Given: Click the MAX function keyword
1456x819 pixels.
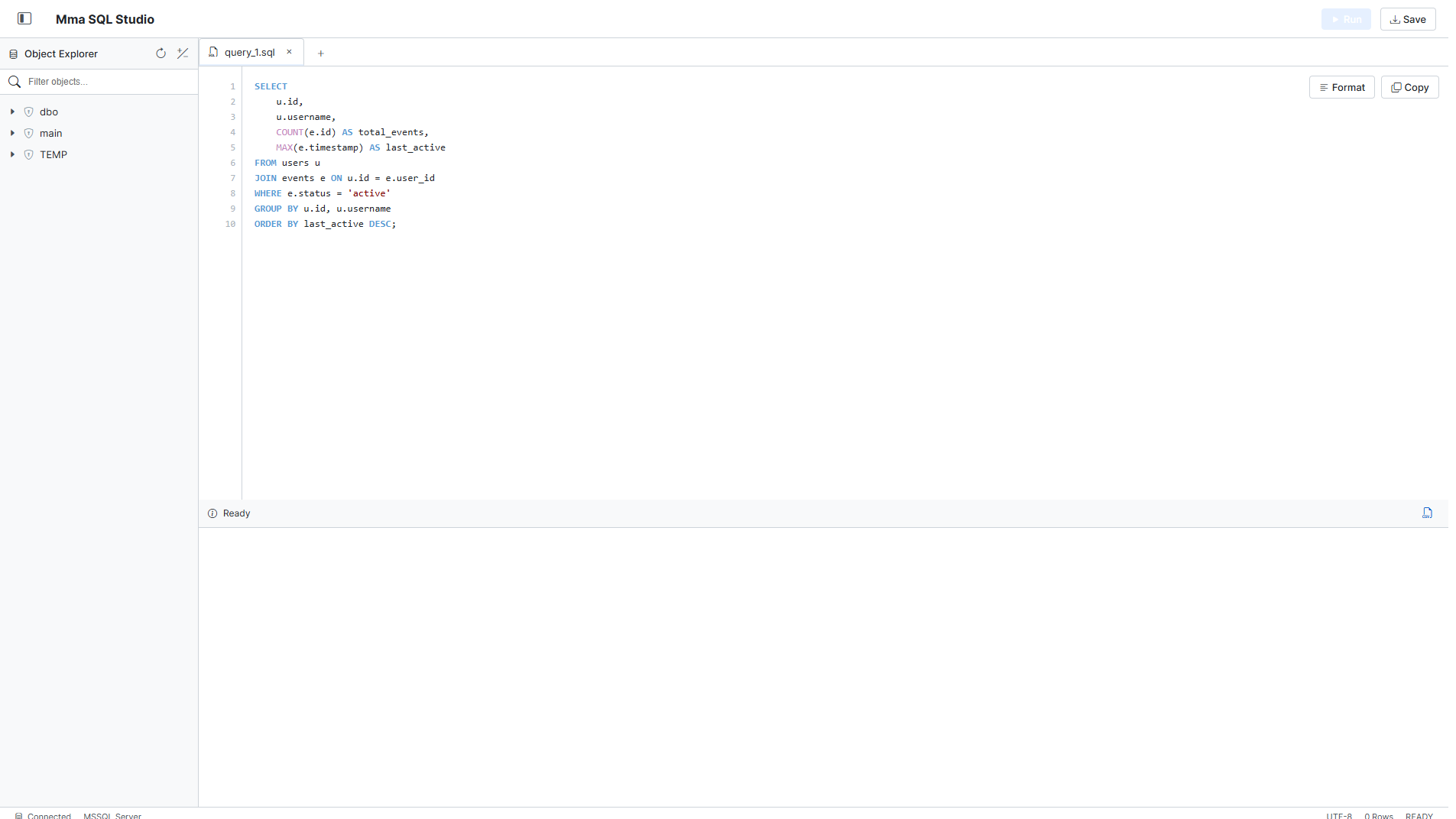Looking at the screenshot, I should (x=284, y=147).
